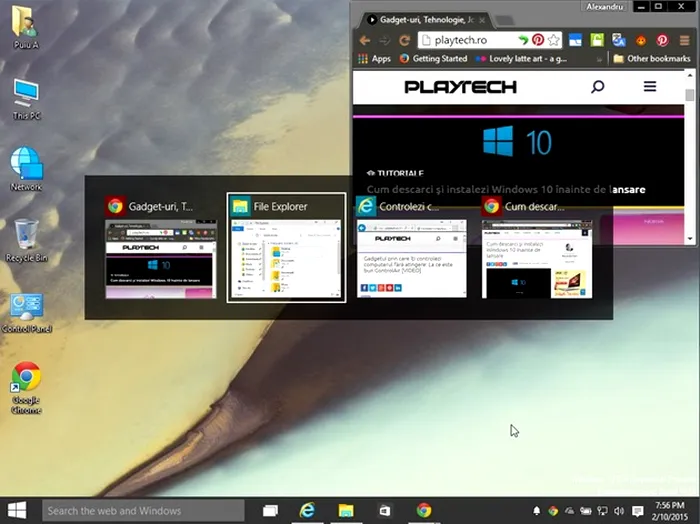700x524 pixels.
Task: Open a new tab in Chrome
Action: [x=505, y=21]
